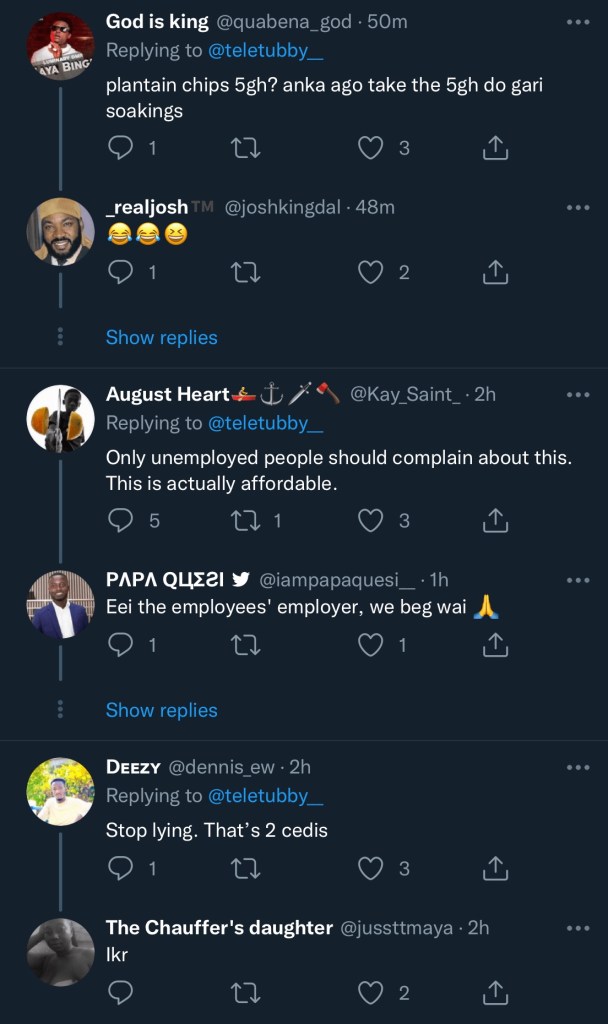Share _realjosh's laughing emoji reply
Viewport: 608px width, 1024px height.
(x=495, y=272)
